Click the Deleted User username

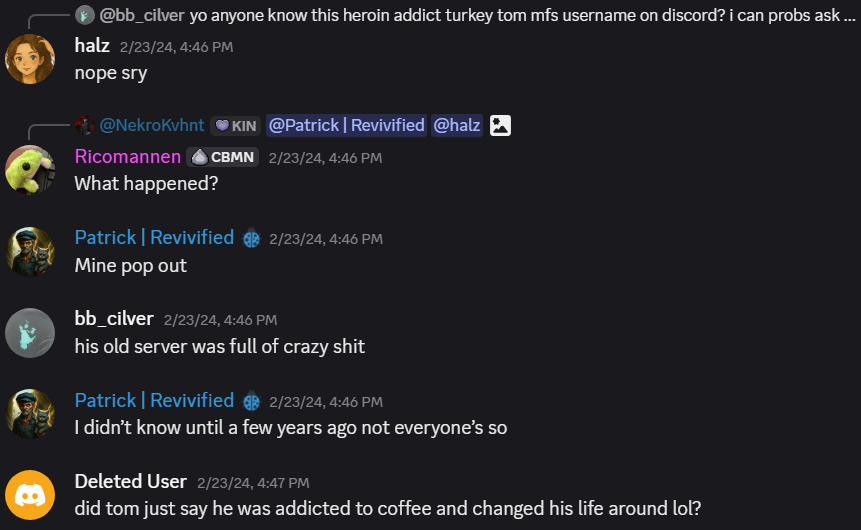pos(131,482)
